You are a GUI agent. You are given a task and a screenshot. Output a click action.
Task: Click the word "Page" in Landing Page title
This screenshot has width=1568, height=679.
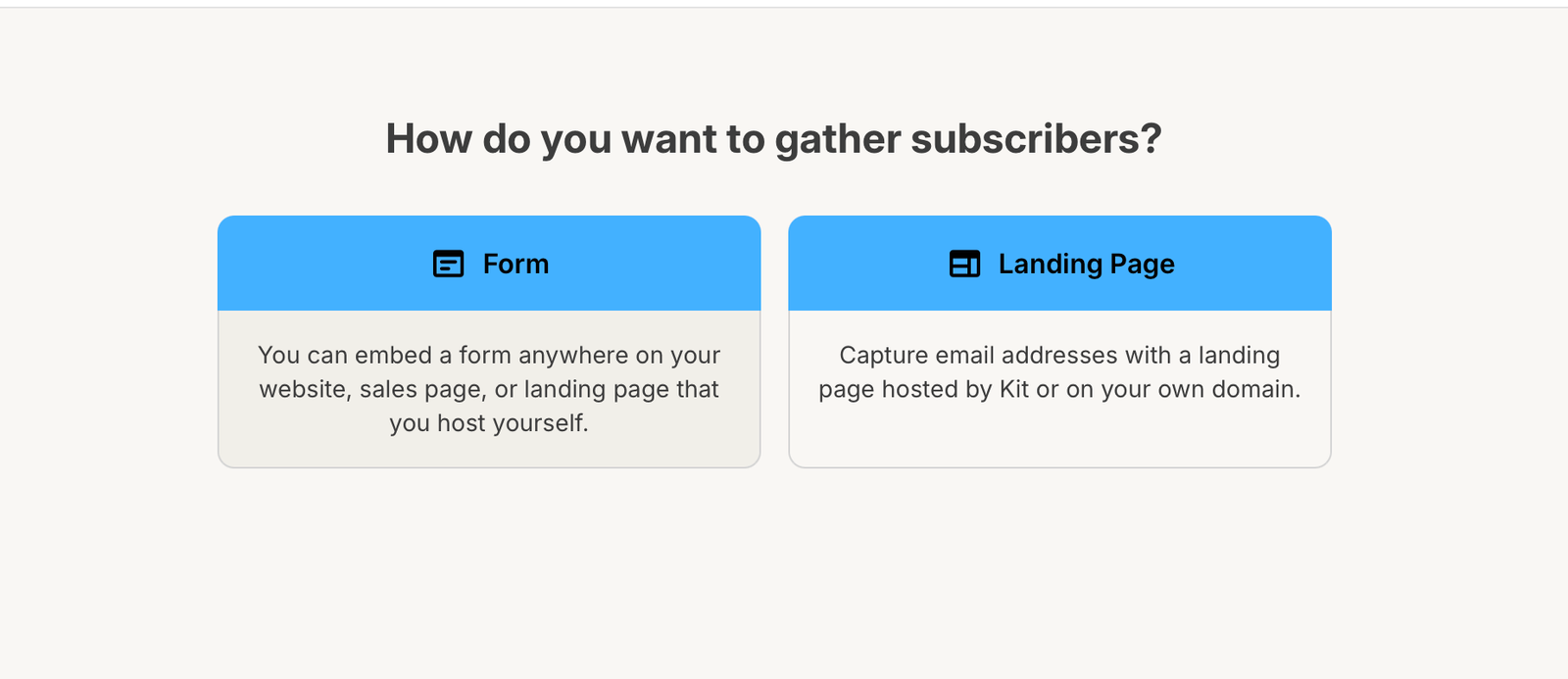[x=1143, y=264]
